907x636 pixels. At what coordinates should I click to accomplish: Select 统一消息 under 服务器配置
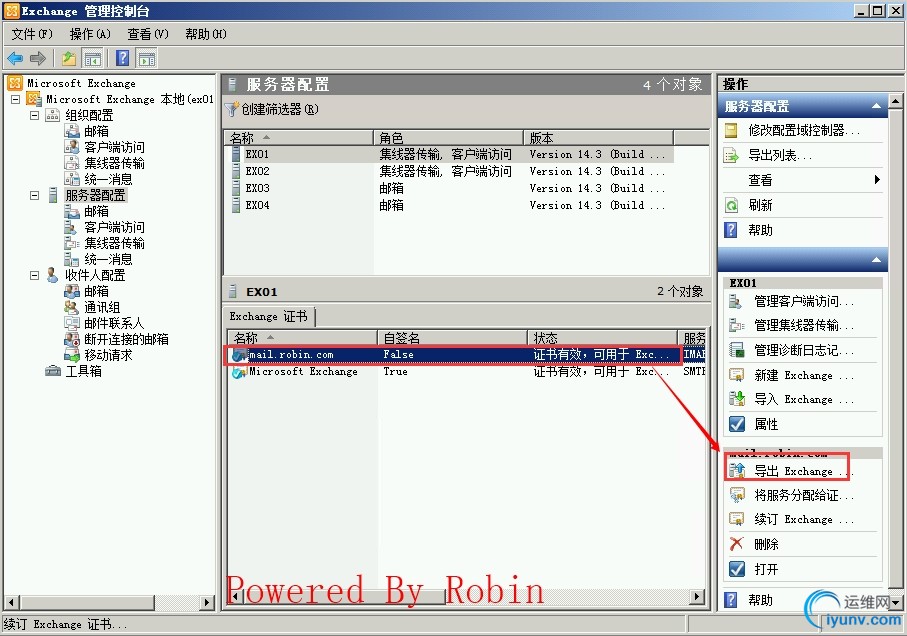coord(108,259)
